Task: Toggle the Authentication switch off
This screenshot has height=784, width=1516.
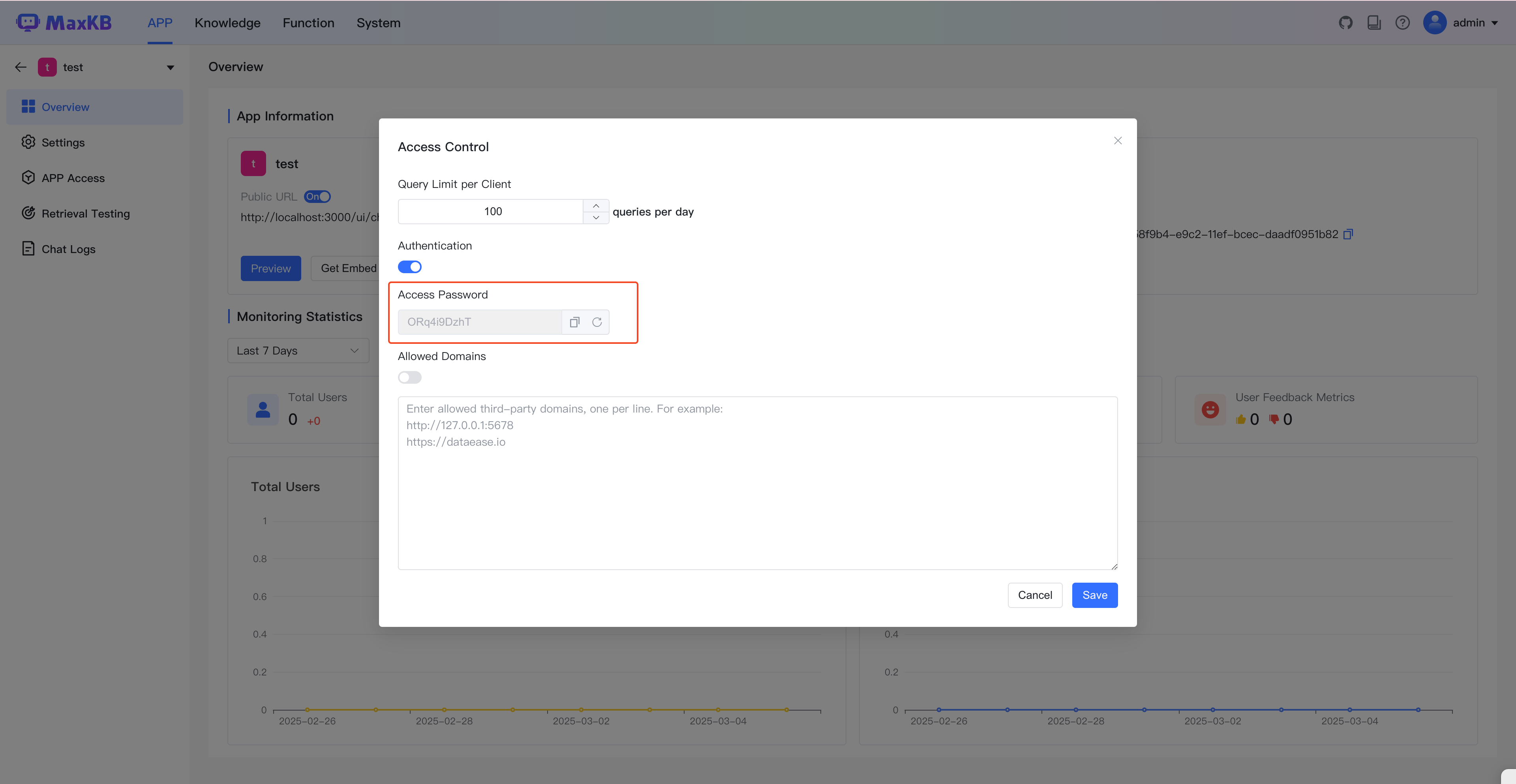Action: [410, 266]
